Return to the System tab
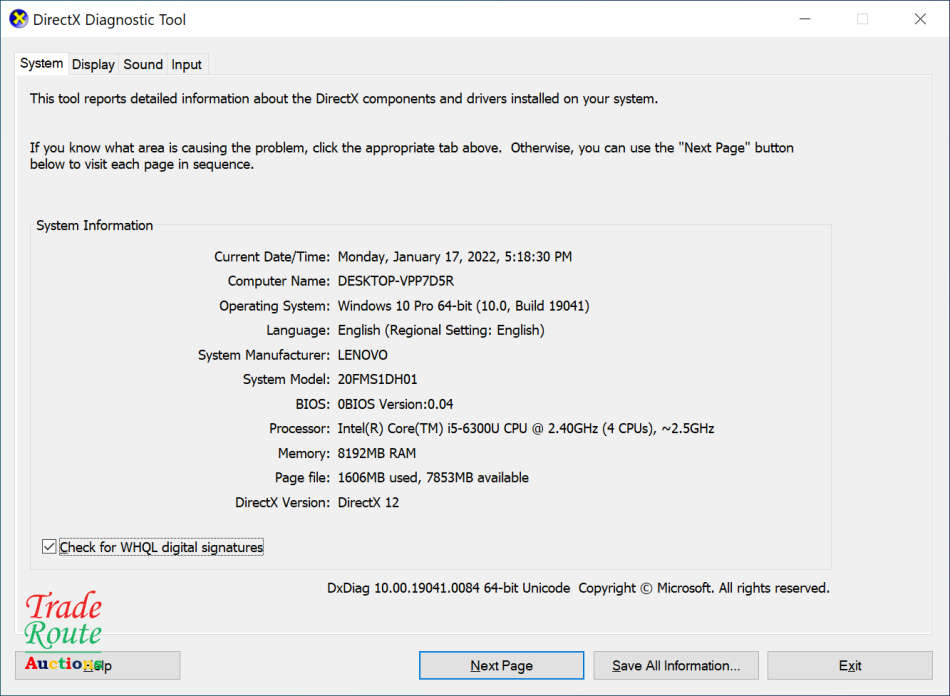 pyautogui.click(x=41, y=63)
